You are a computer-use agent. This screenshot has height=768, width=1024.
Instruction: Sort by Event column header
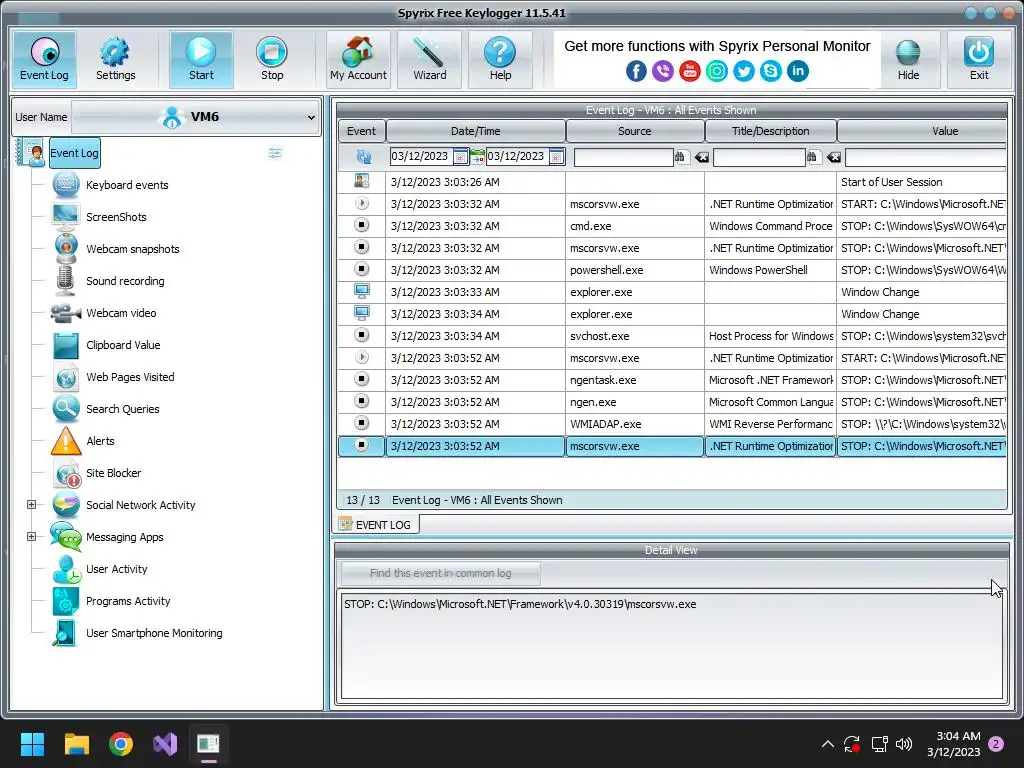coord(361,131)
